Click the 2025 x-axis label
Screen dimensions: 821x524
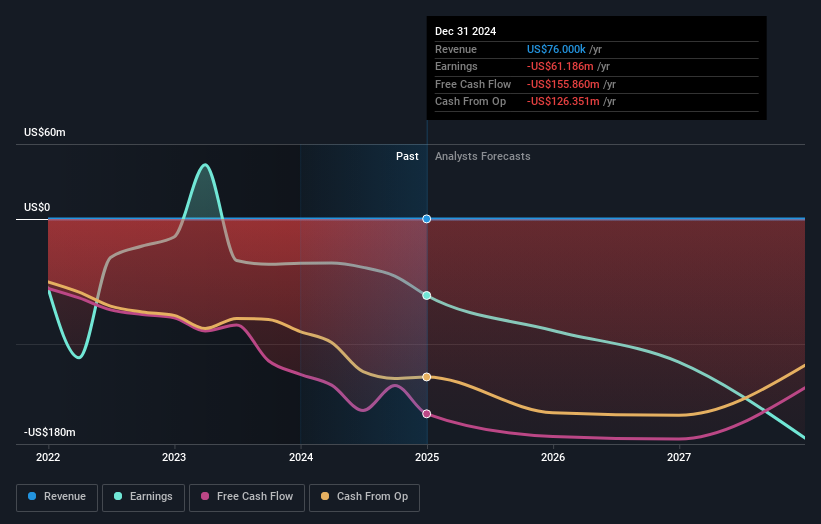pos(427,457)
